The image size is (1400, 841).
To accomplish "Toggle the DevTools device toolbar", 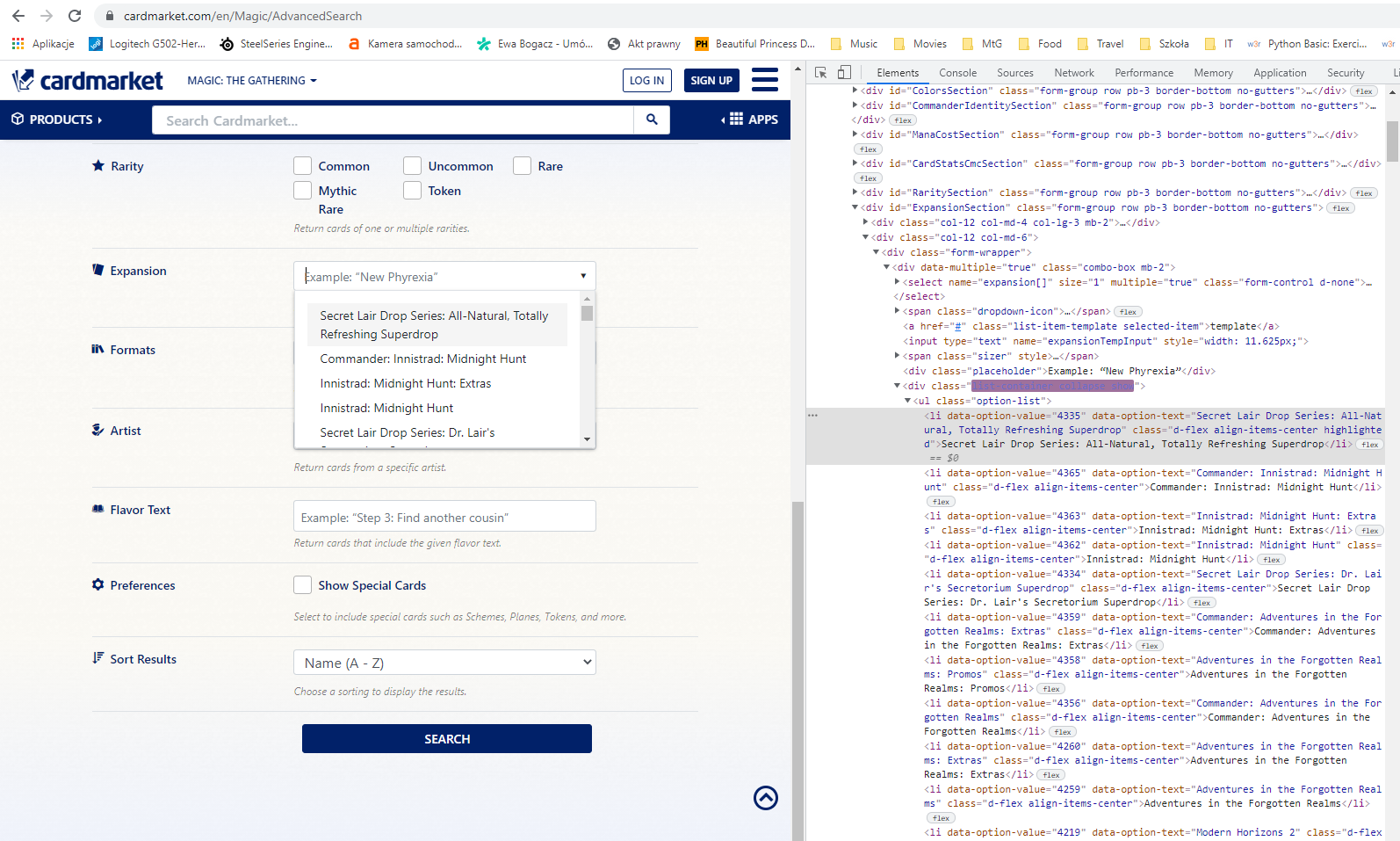I will coord(844,73).
